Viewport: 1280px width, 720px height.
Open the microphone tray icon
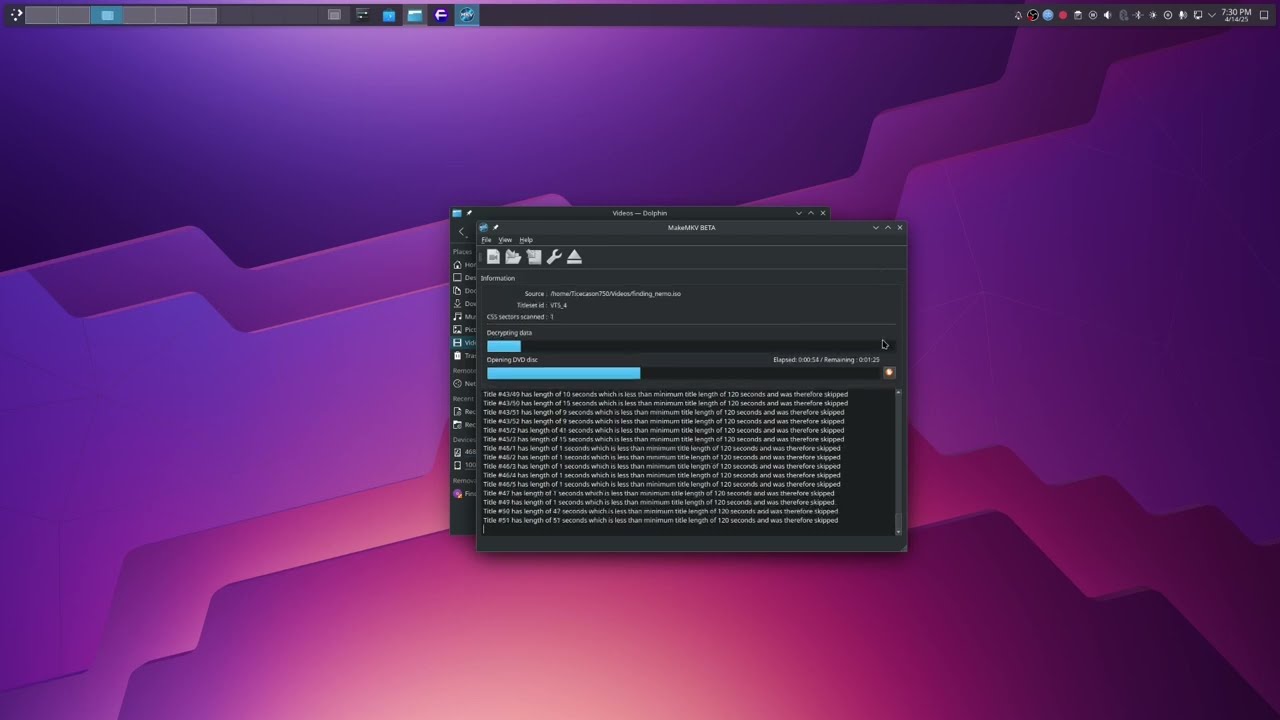pyautogui.click(x=1183, y=15)
